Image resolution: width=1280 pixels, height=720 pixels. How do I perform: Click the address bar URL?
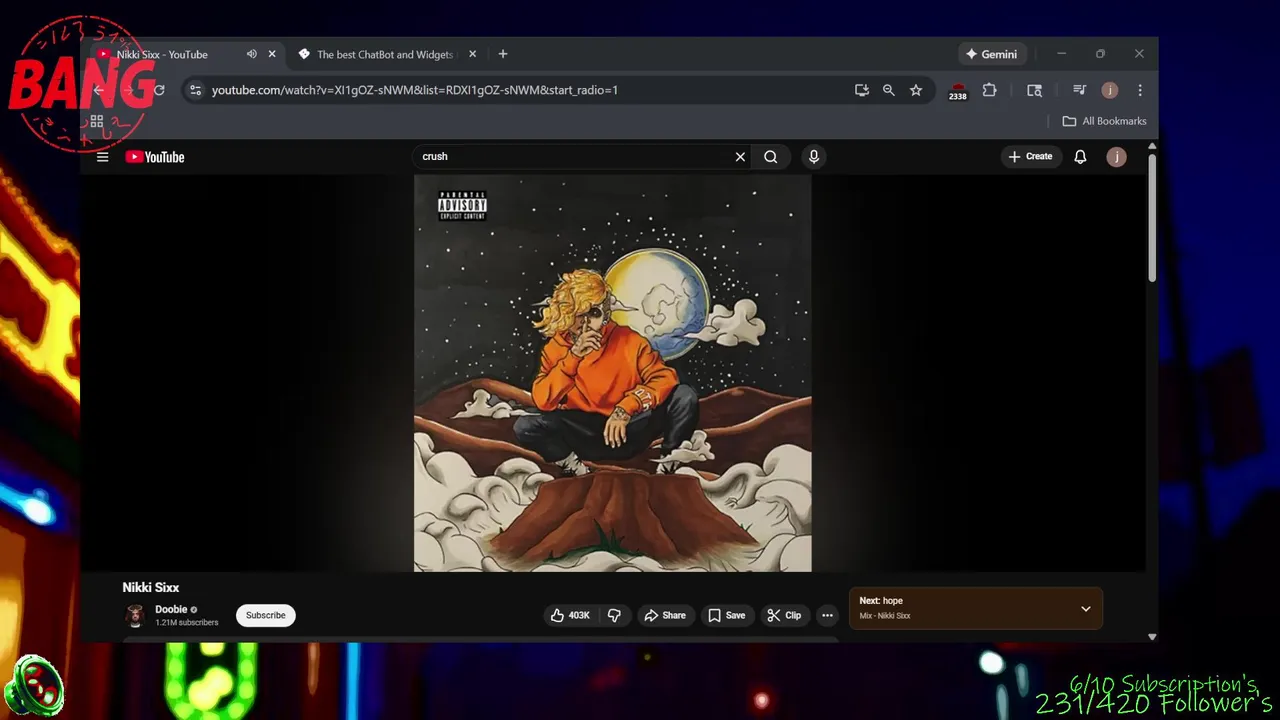(x=415, y=90)
